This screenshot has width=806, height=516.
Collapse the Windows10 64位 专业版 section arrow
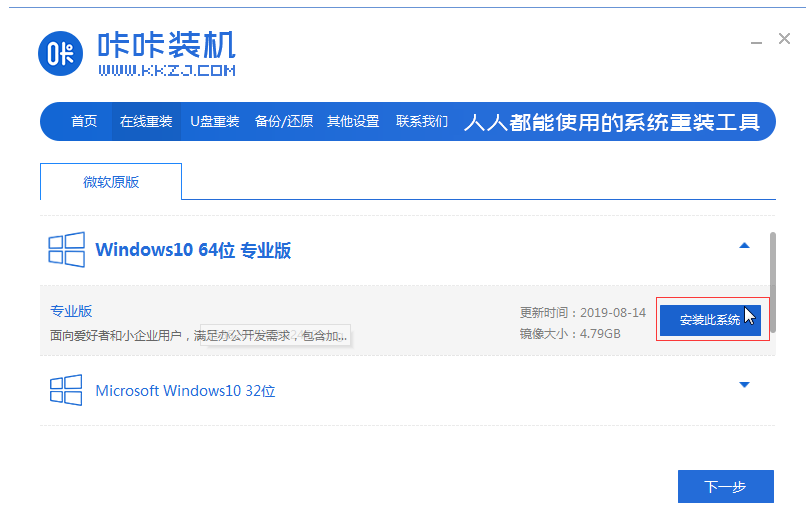(744, 246)
